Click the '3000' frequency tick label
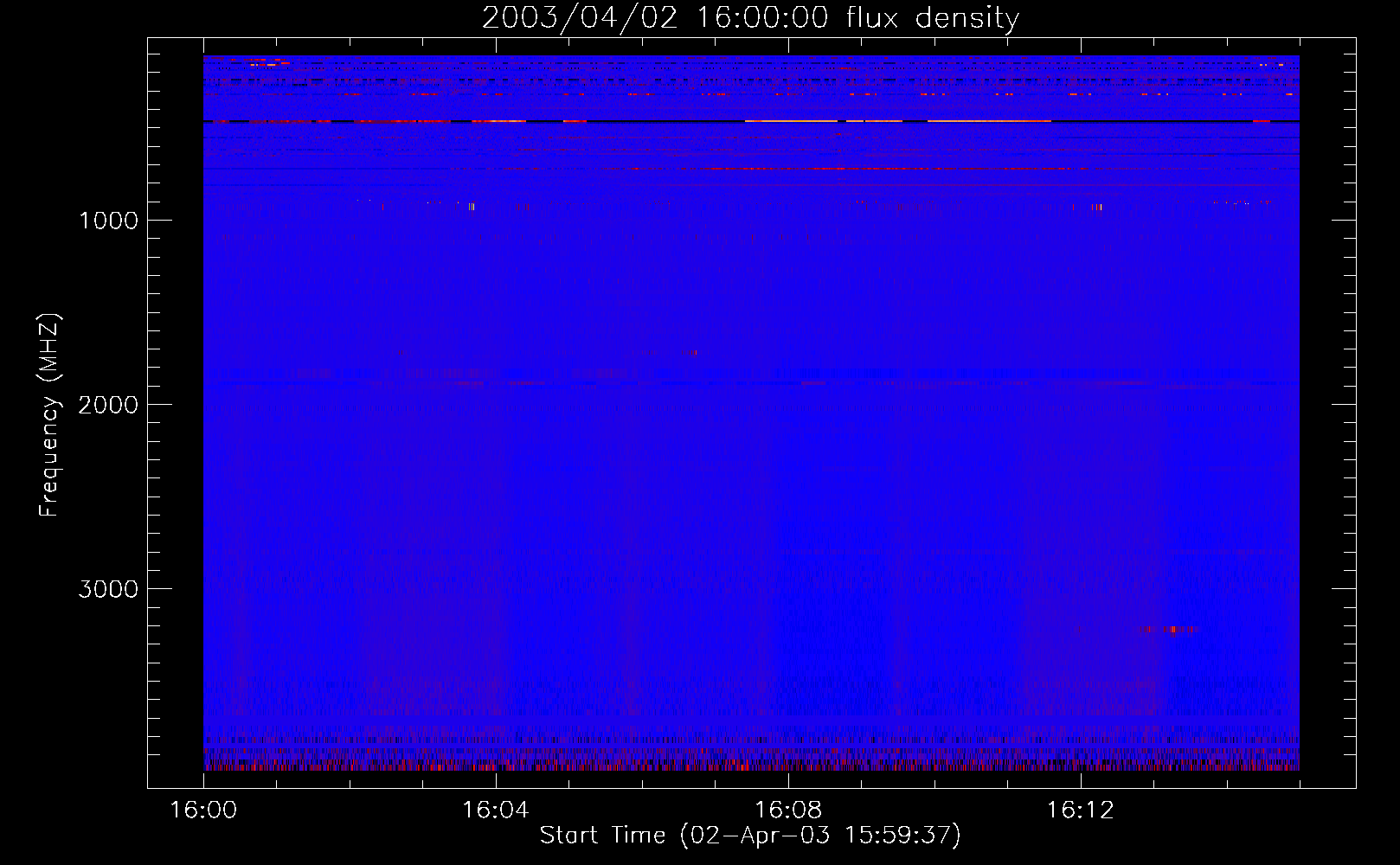This screenshot has width=1400, height=865. pos(108,589)
